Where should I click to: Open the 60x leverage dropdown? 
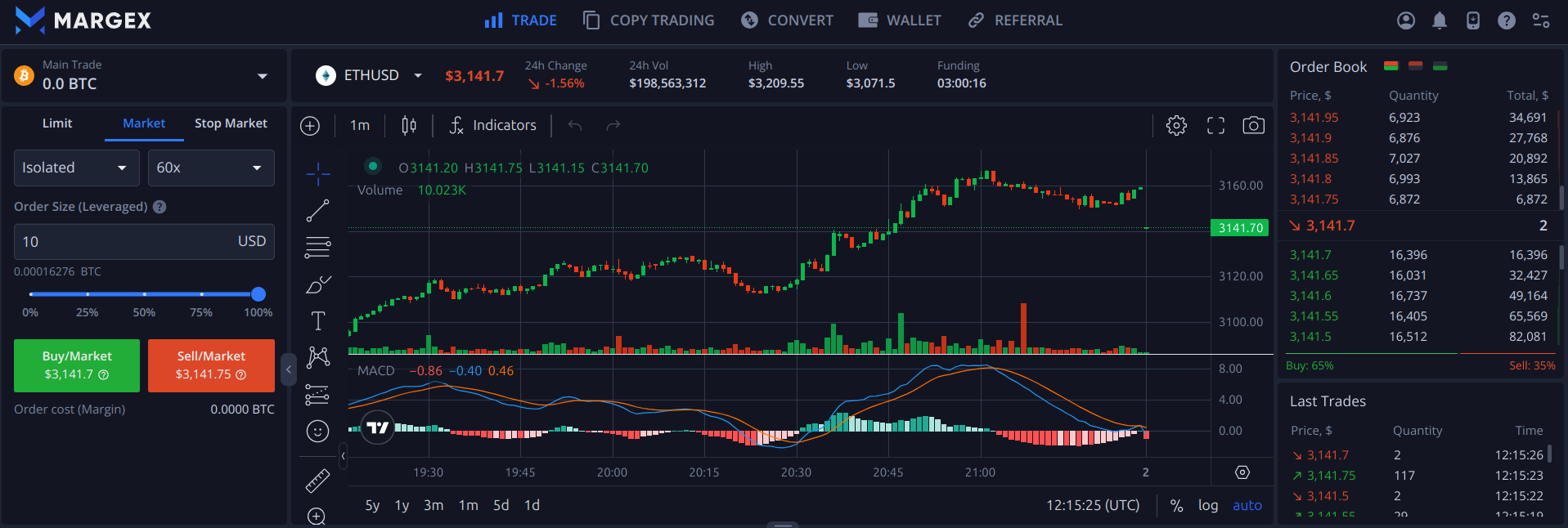[211, 168]
